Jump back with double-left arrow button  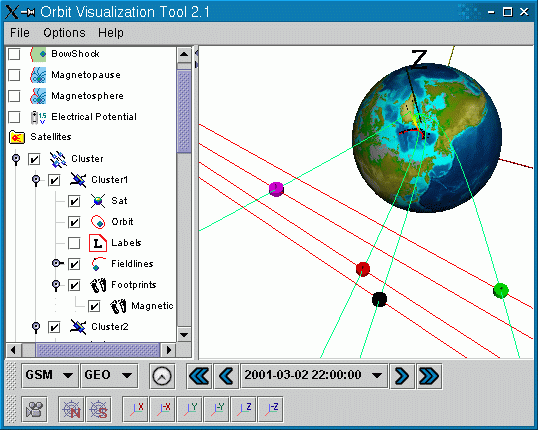(199, 376)
